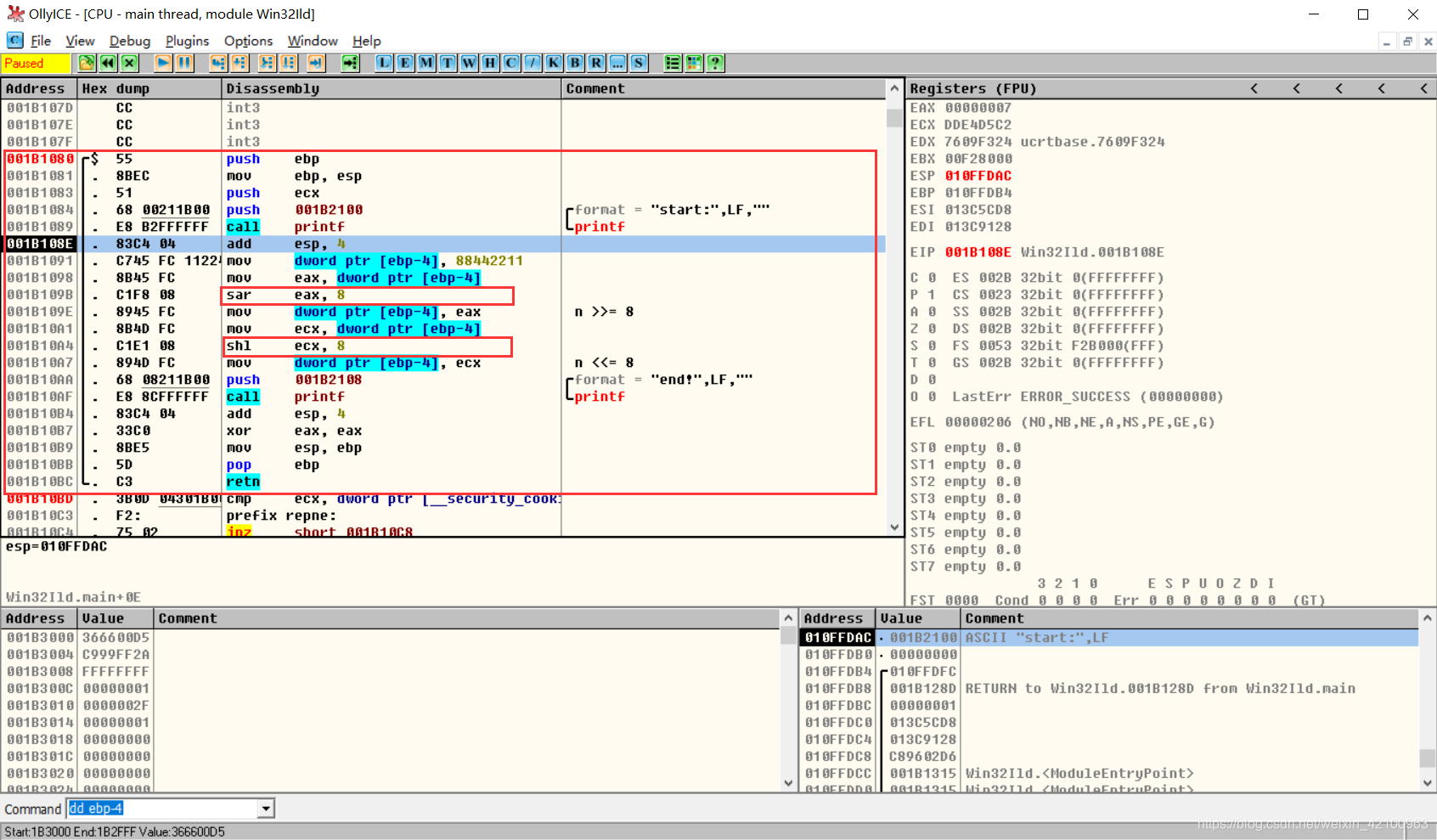This screenshot has width=1437, height=840.
Task: Click the disassembly Comment column header
Action: coord(724,88)
